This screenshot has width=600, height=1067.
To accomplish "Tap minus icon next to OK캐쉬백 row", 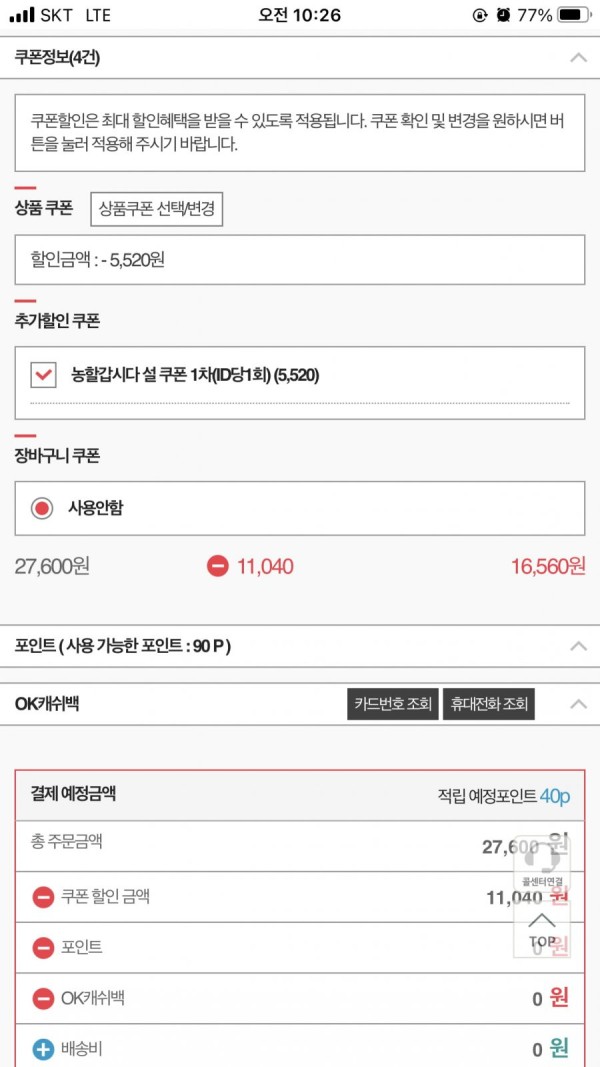I will pos(43,999).
